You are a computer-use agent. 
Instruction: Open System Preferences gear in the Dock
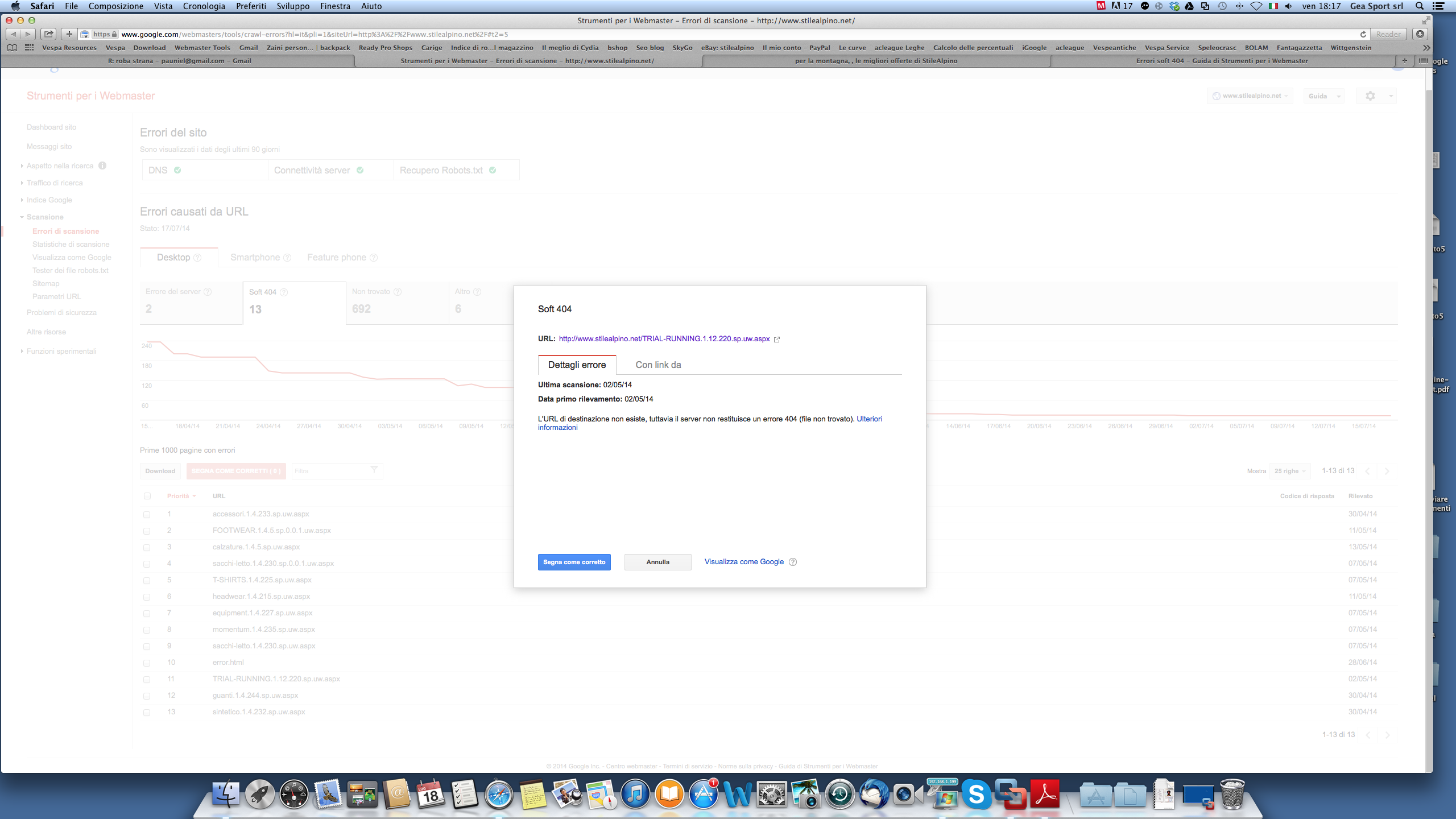pyautogui.click(x=772, y=794)
